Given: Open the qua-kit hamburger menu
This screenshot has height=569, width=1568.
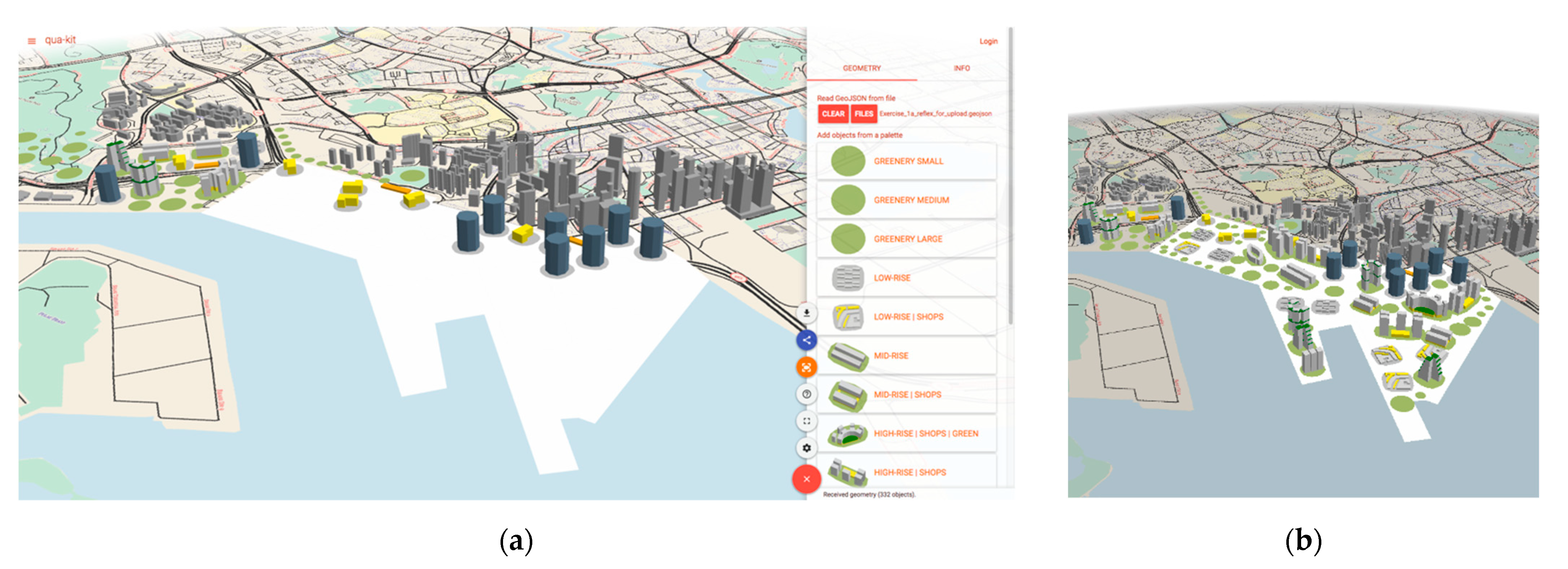Looking at the screenshot, I should tap(32, 41).
